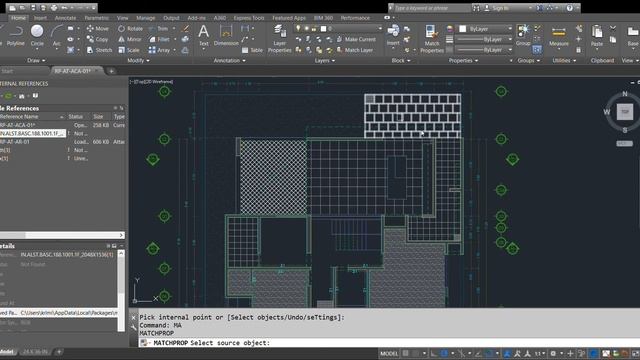Click the TOP face of ViewCube
The height and width of the screenshot is (360, 640).
click(624, 111)
